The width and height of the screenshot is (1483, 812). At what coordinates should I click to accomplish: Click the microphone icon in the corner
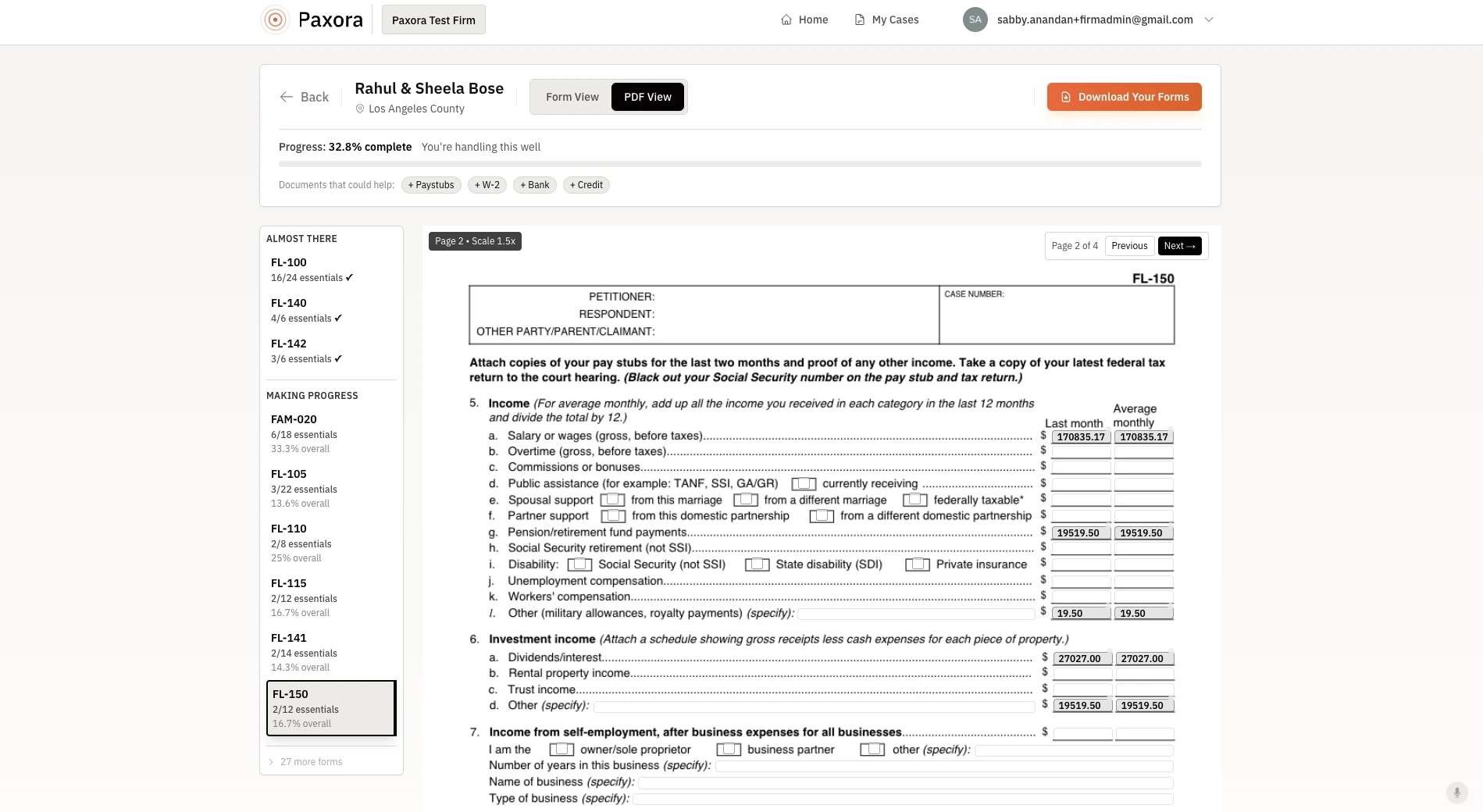click(1456, 792)
